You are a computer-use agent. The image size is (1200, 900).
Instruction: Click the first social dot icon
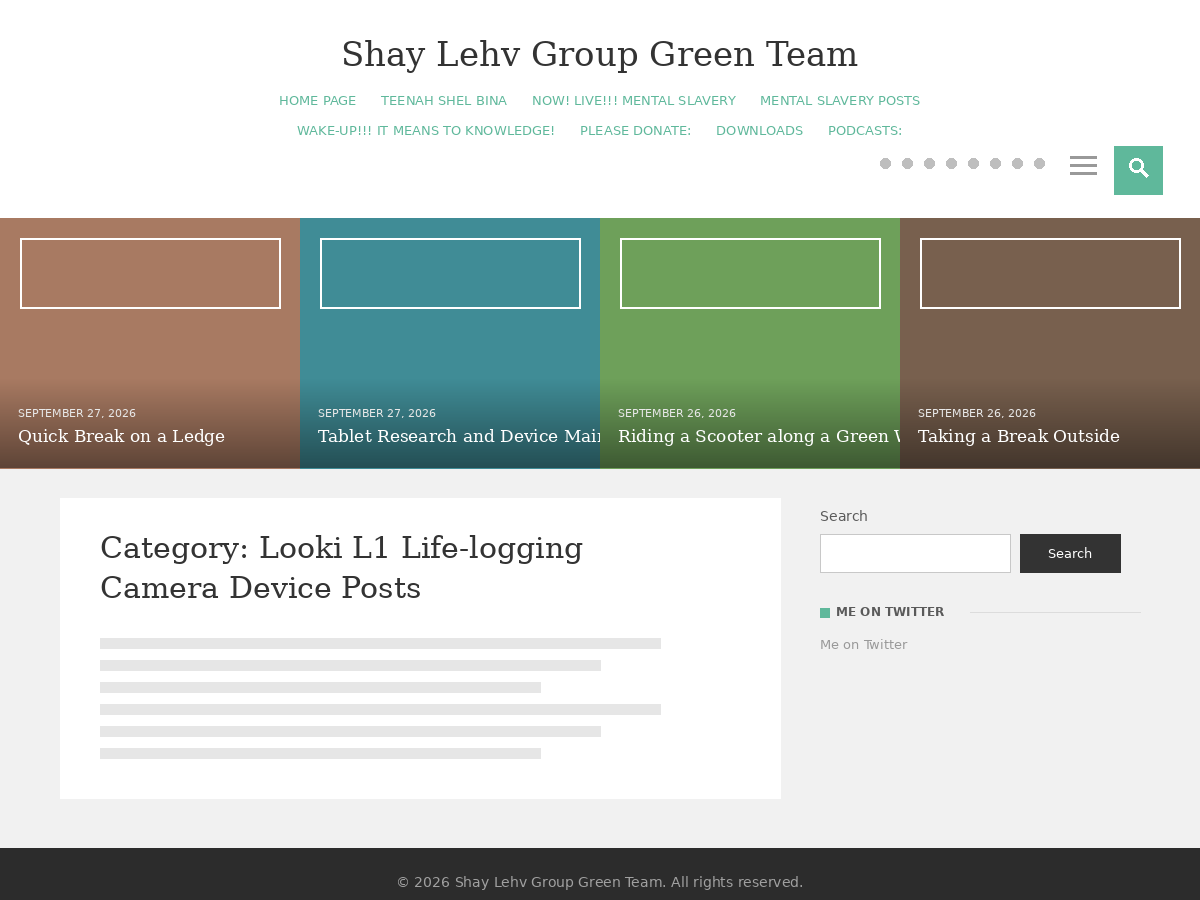885,164
